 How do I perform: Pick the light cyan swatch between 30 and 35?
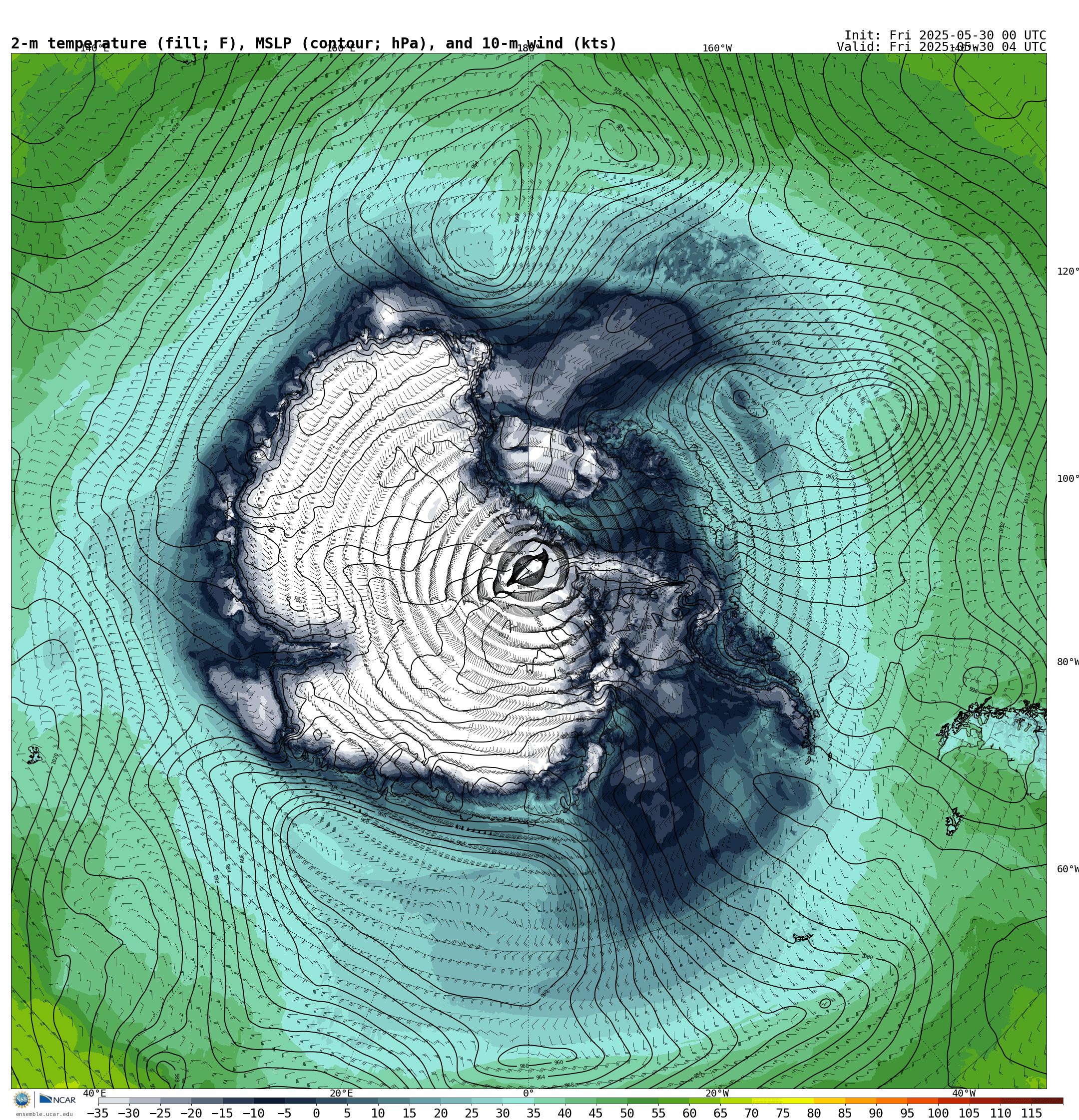pyautogui.click(x=518, y=1101)
